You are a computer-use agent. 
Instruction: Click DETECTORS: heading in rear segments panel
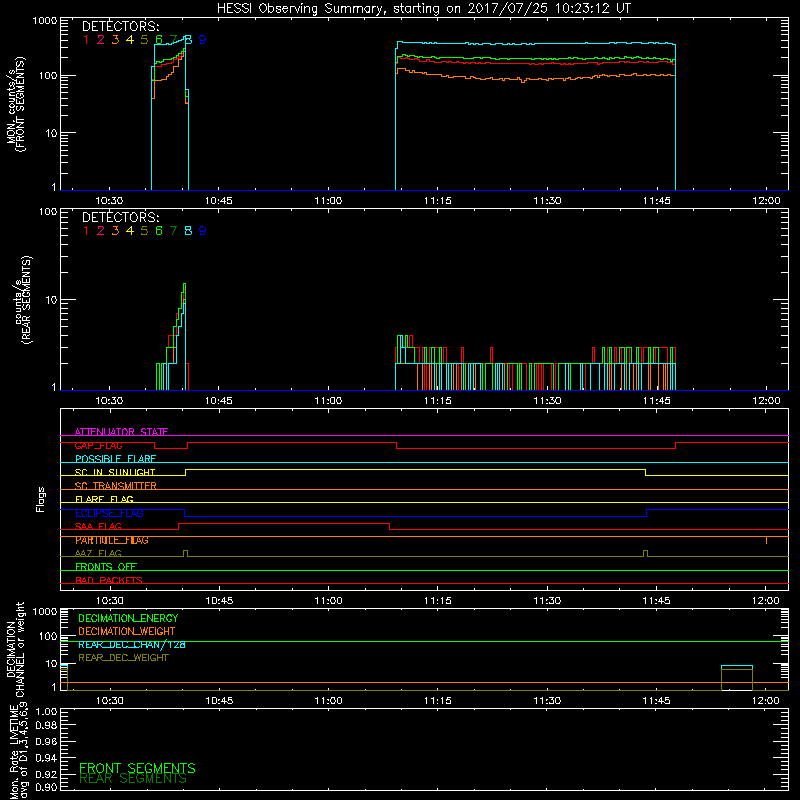[x=120, y=217]
